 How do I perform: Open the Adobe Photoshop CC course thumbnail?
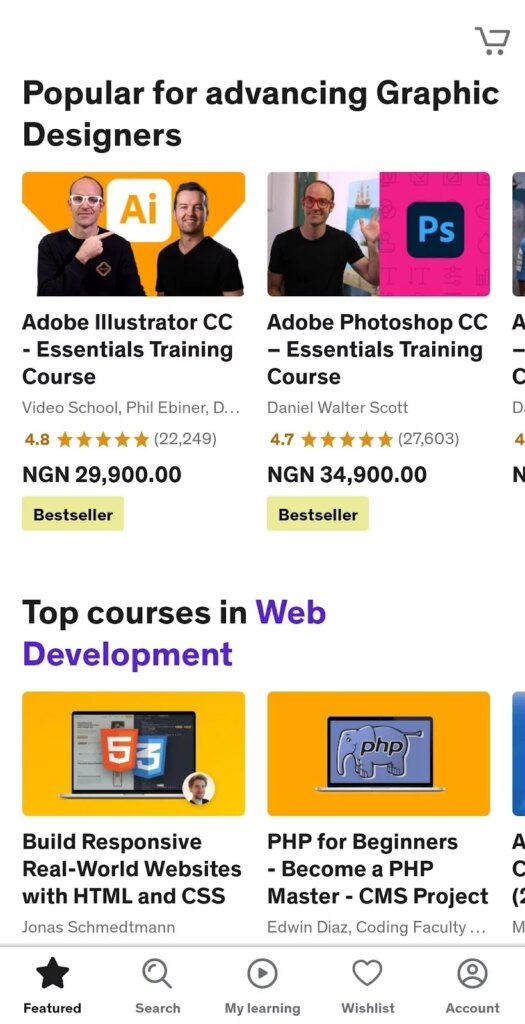click(x=379, y=234)
